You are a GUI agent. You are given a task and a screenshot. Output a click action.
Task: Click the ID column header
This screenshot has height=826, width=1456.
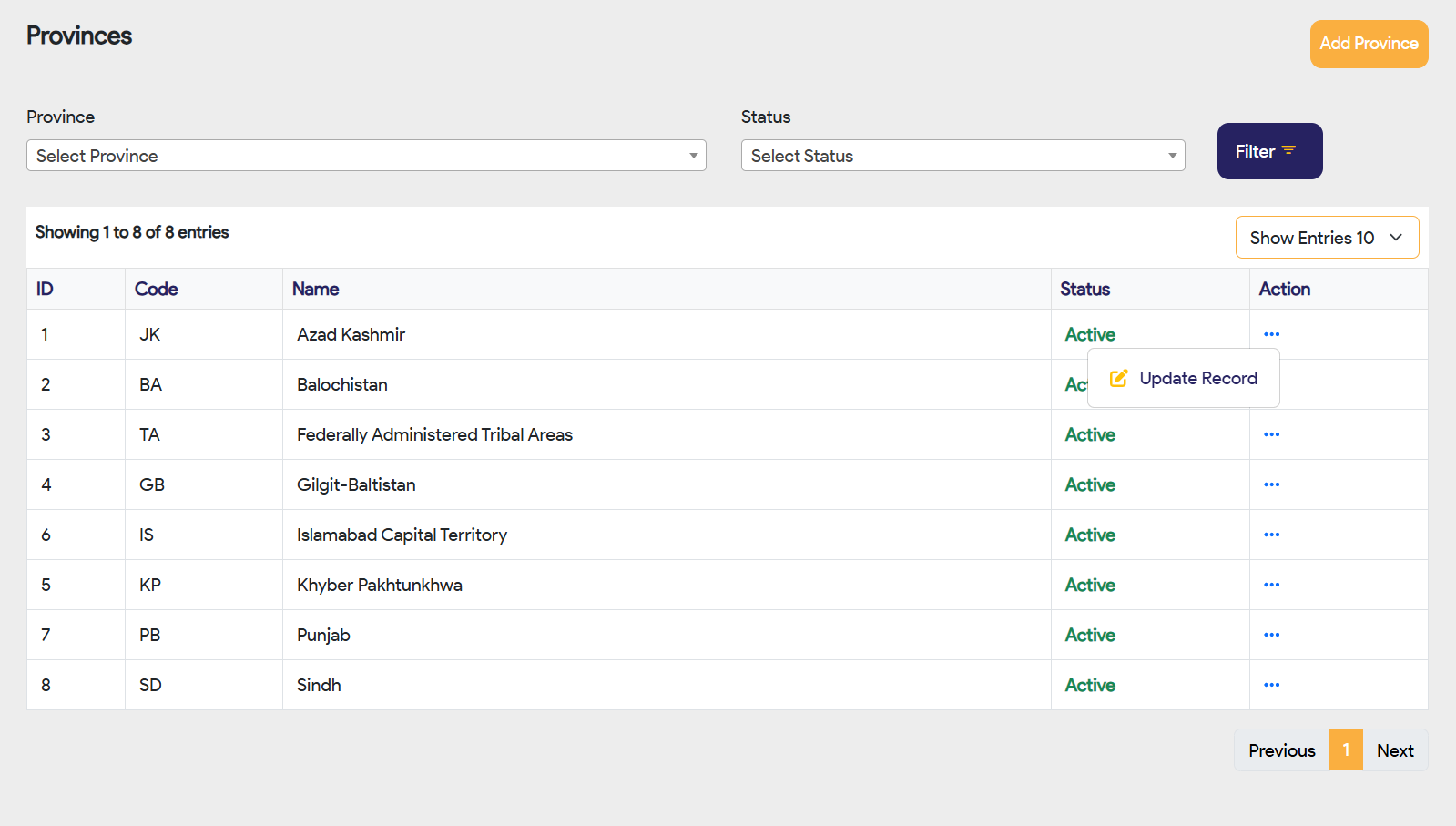(x=45, y=289)
